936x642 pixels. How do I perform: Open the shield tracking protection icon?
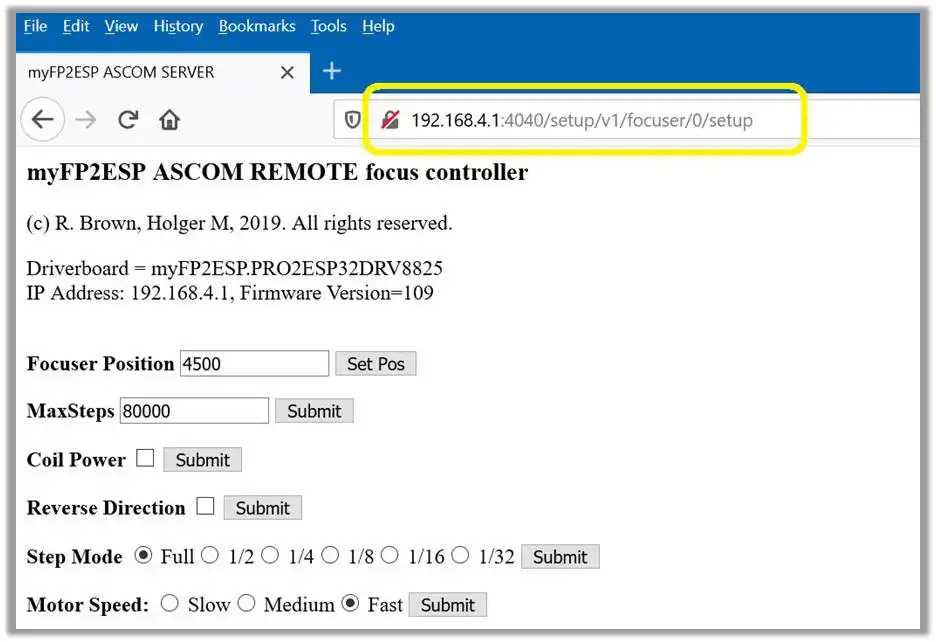pos(352,120)
